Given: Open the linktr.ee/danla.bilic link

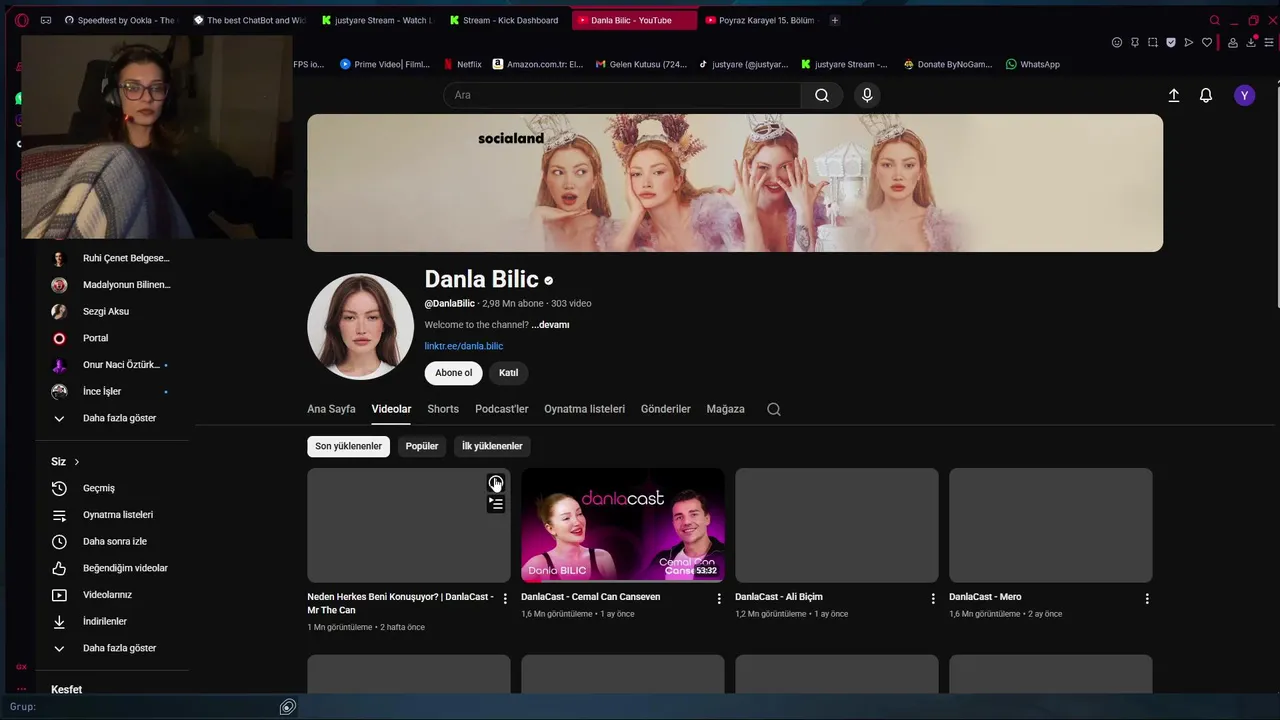Looking at the screenshot, I should click(463, 346).
